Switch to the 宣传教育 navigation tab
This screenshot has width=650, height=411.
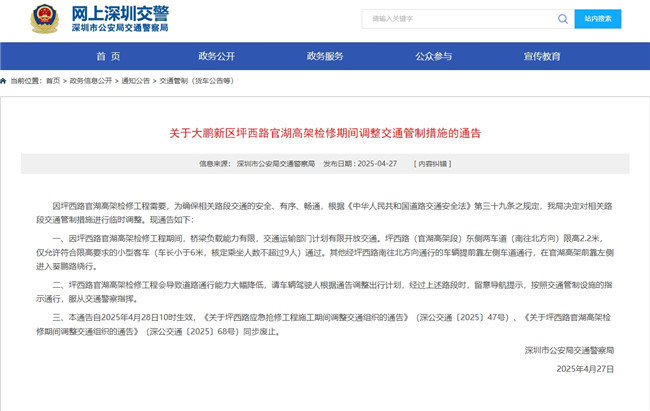(x=541, y=56)
